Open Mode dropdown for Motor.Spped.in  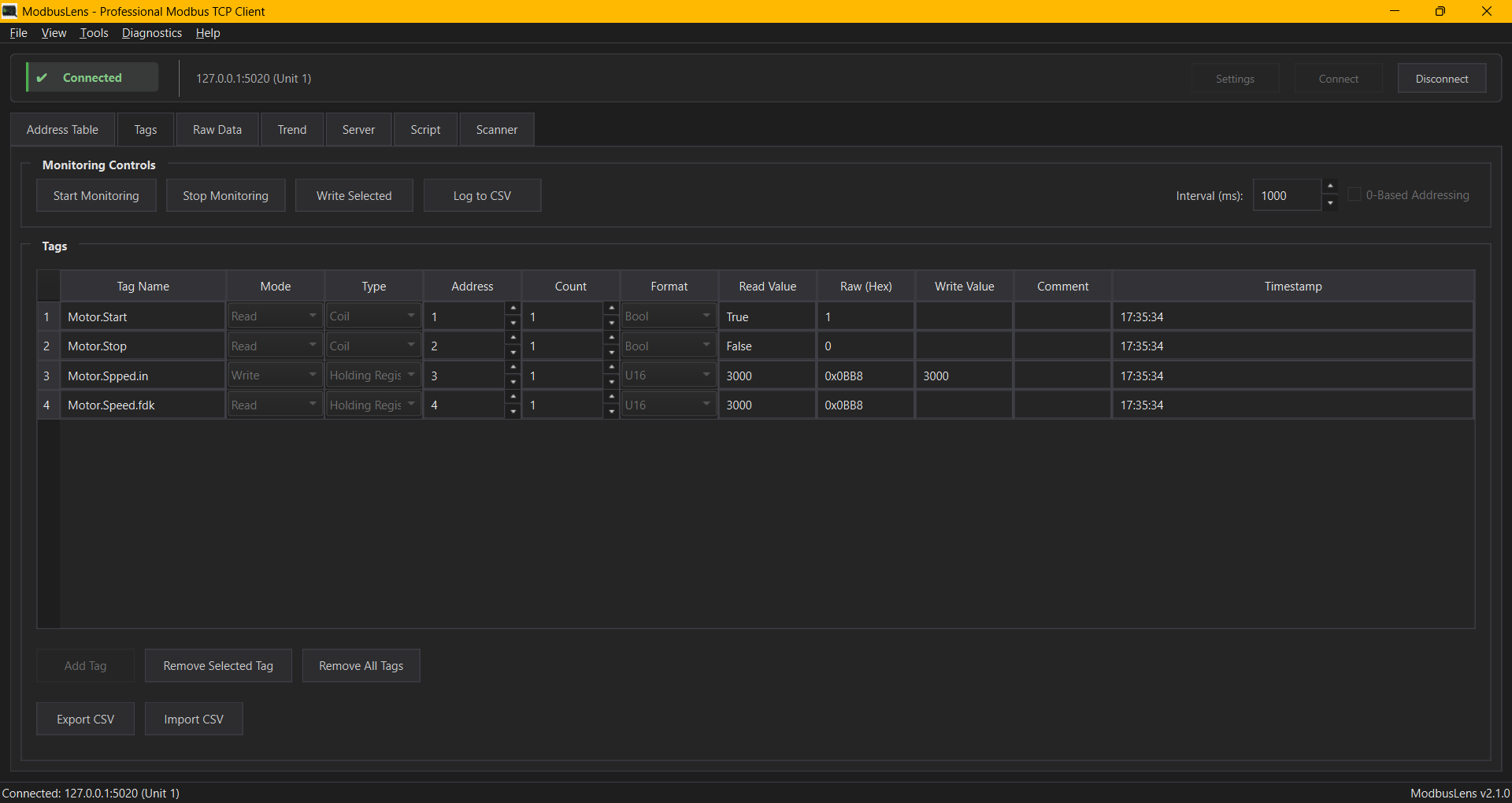tap(275, 376)
